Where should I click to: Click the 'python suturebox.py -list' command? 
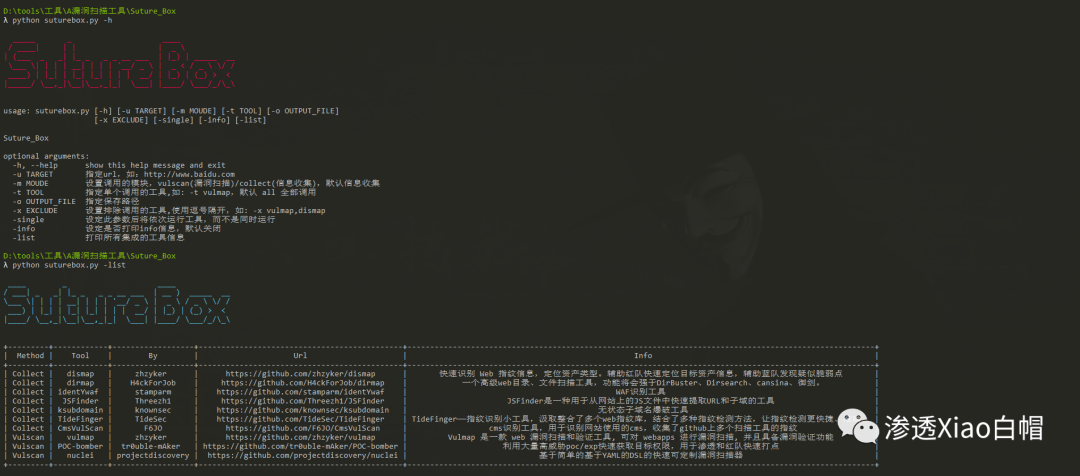[69, 265]
